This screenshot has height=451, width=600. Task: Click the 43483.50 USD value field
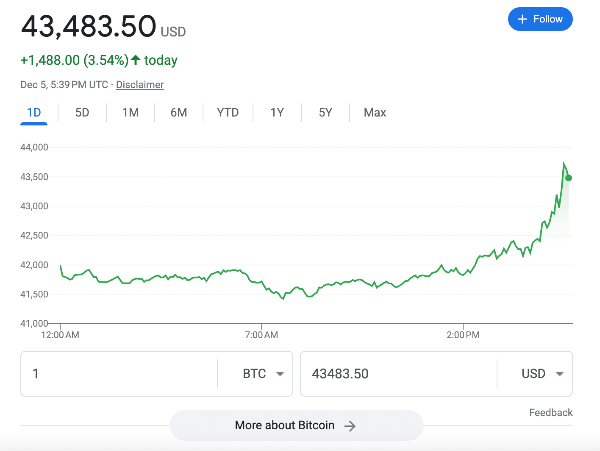click(x=399, y=374)
